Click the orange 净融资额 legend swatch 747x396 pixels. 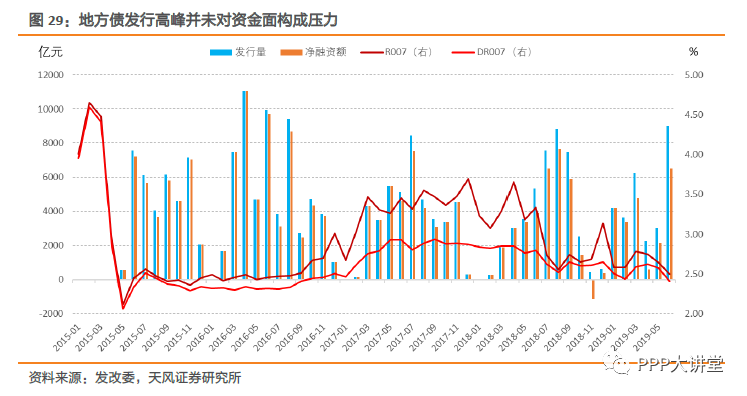coord(291,52)
